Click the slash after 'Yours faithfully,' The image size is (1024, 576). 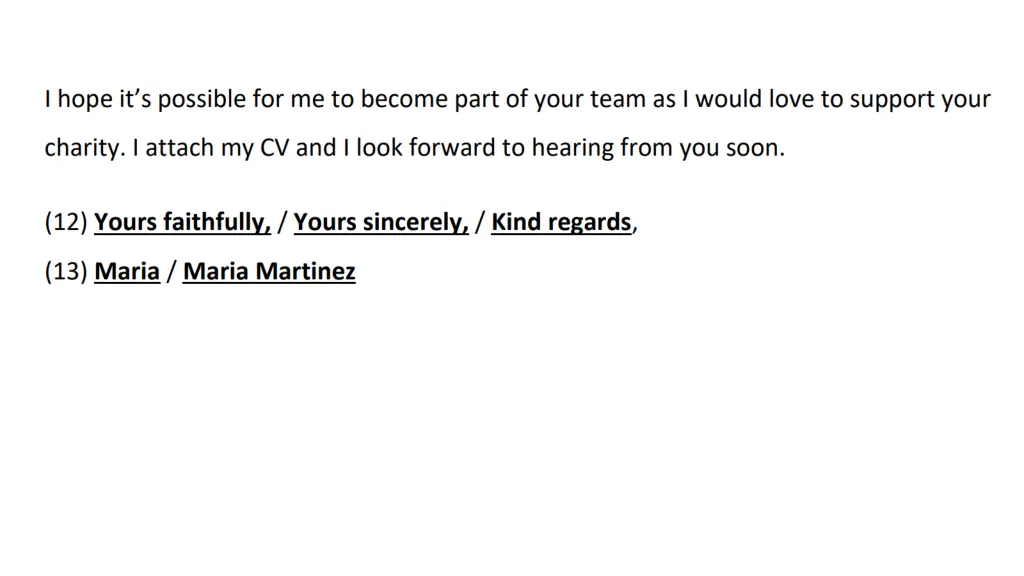click(282, 222)
